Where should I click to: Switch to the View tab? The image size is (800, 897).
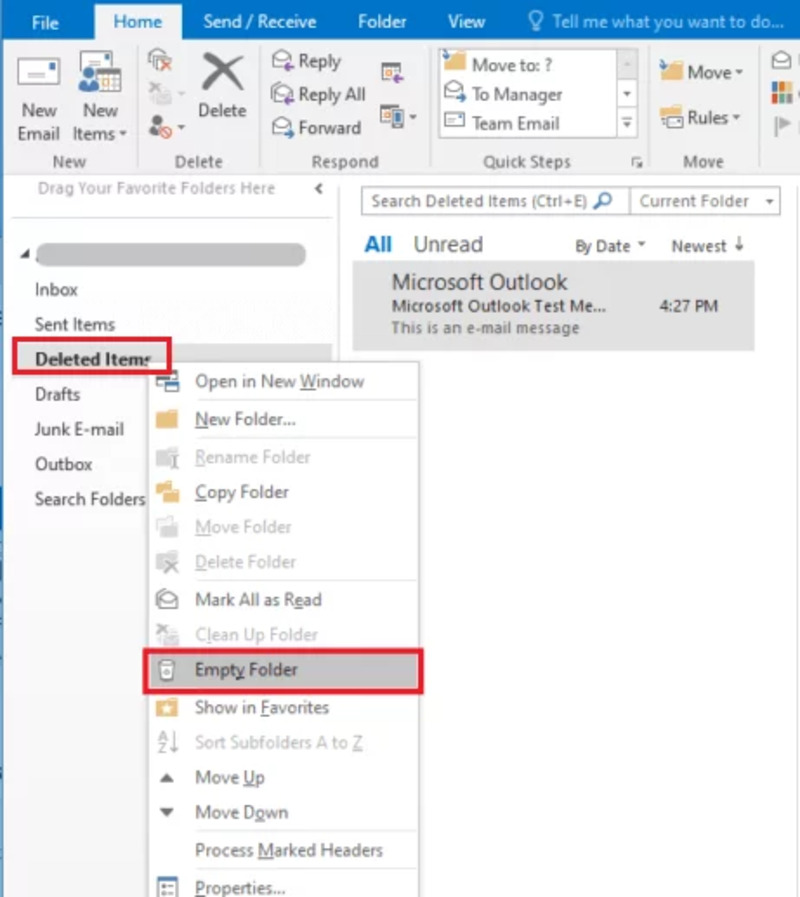tap(466, 22)
